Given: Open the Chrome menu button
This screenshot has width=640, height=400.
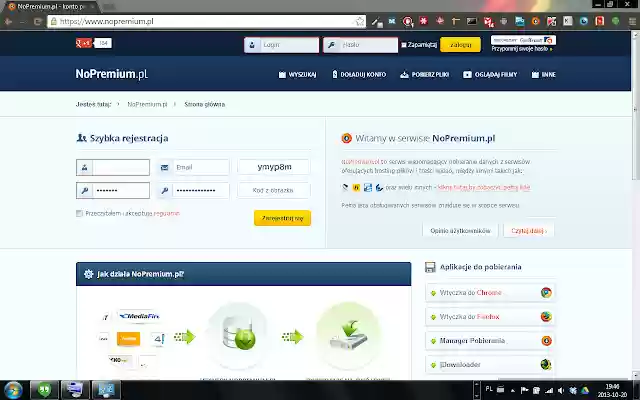Looking at the screenshot, I should 632,21.
